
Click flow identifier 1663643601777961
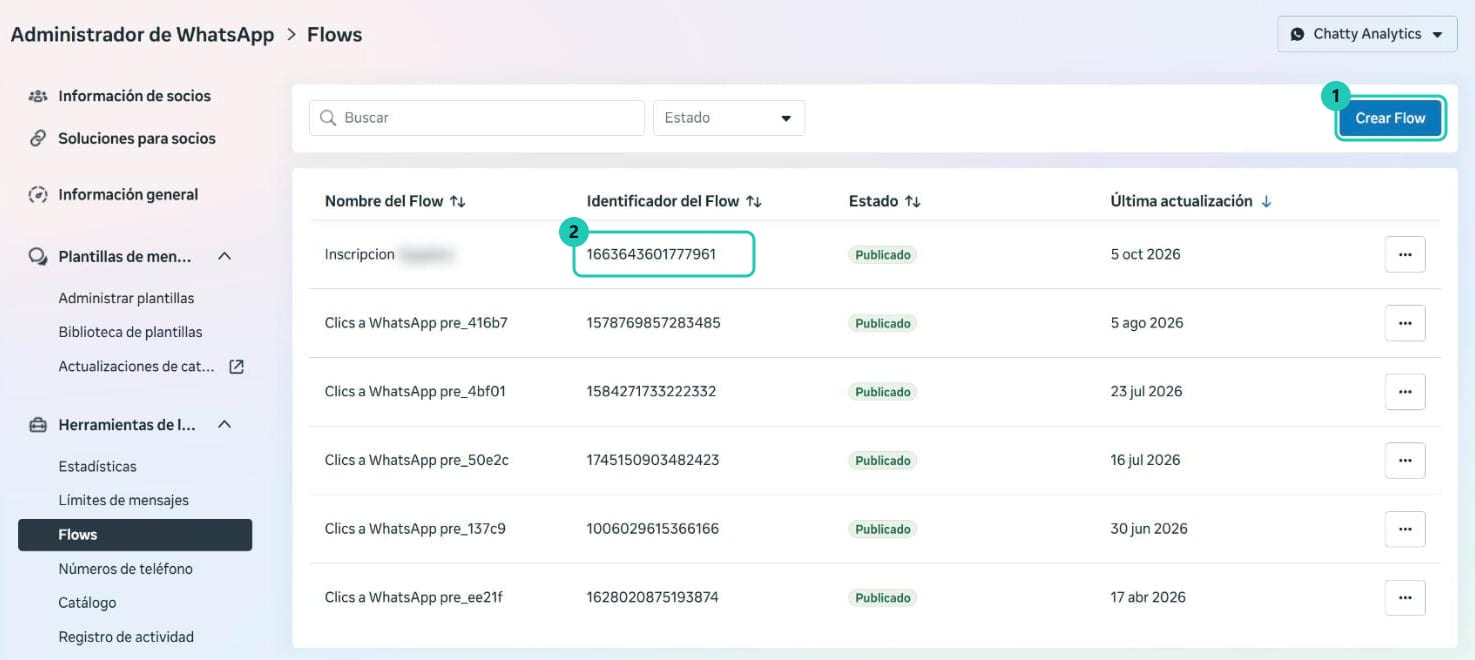pyautogui.click(x=651, y=255)
